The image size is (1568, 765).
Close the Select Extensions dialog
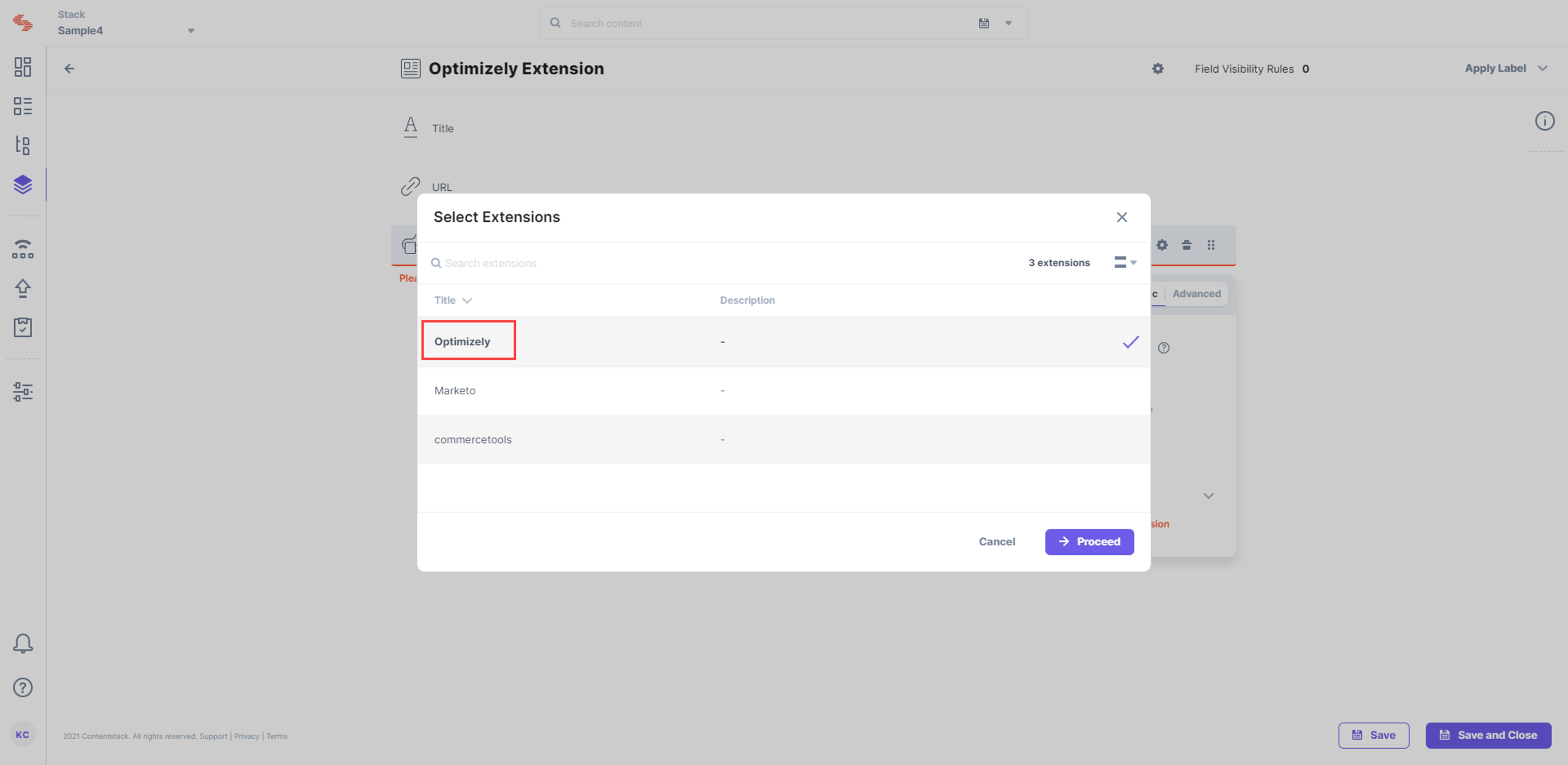(1122, 217)
